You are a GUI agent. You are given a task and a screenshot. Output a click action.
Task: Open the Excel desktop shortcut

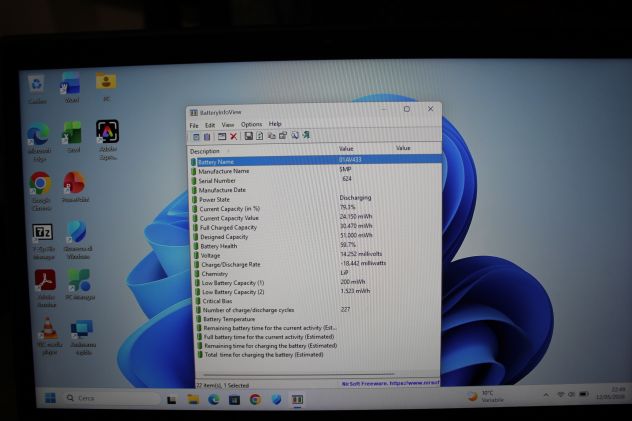(x=73, y=137)
